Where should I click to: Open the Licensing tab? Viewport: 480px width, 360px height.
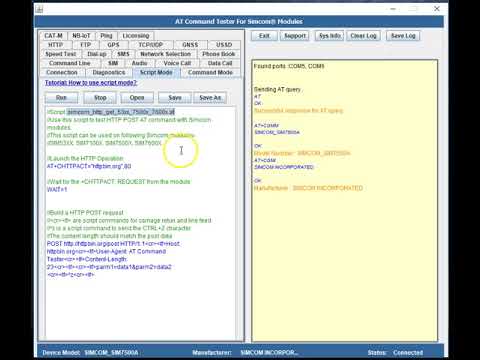[x=136, y=36]
